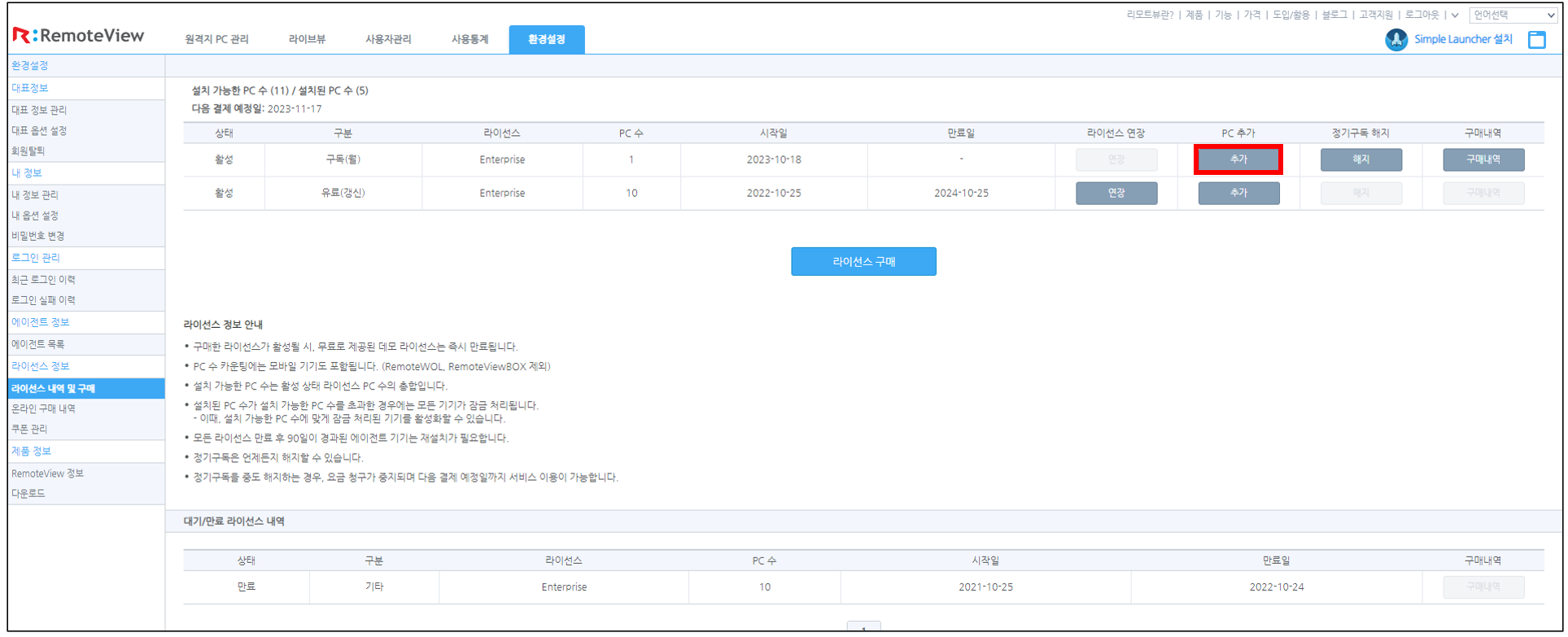Click the 리모트뷰란? link
This screenshot has height=637, width=1568.
coord(1150,15)
